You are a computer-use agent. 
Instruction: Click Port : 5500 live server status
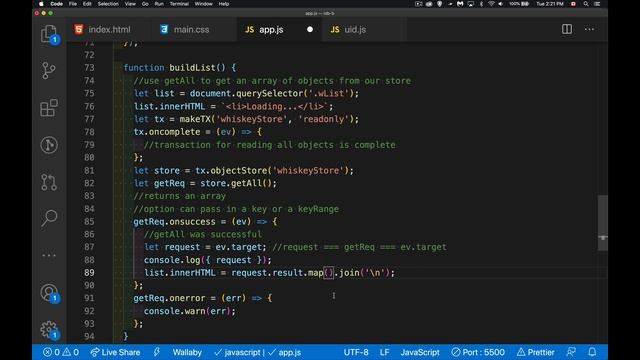[478, 352]
